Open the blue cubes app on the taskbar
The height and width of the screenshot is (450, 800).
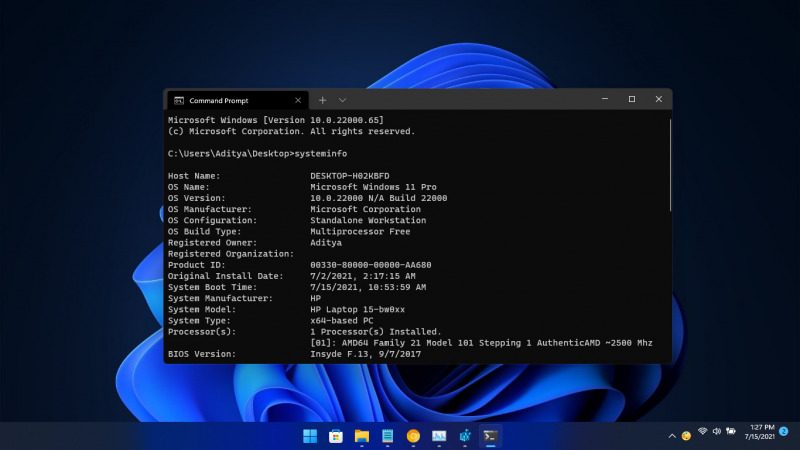tap(465, 436)
